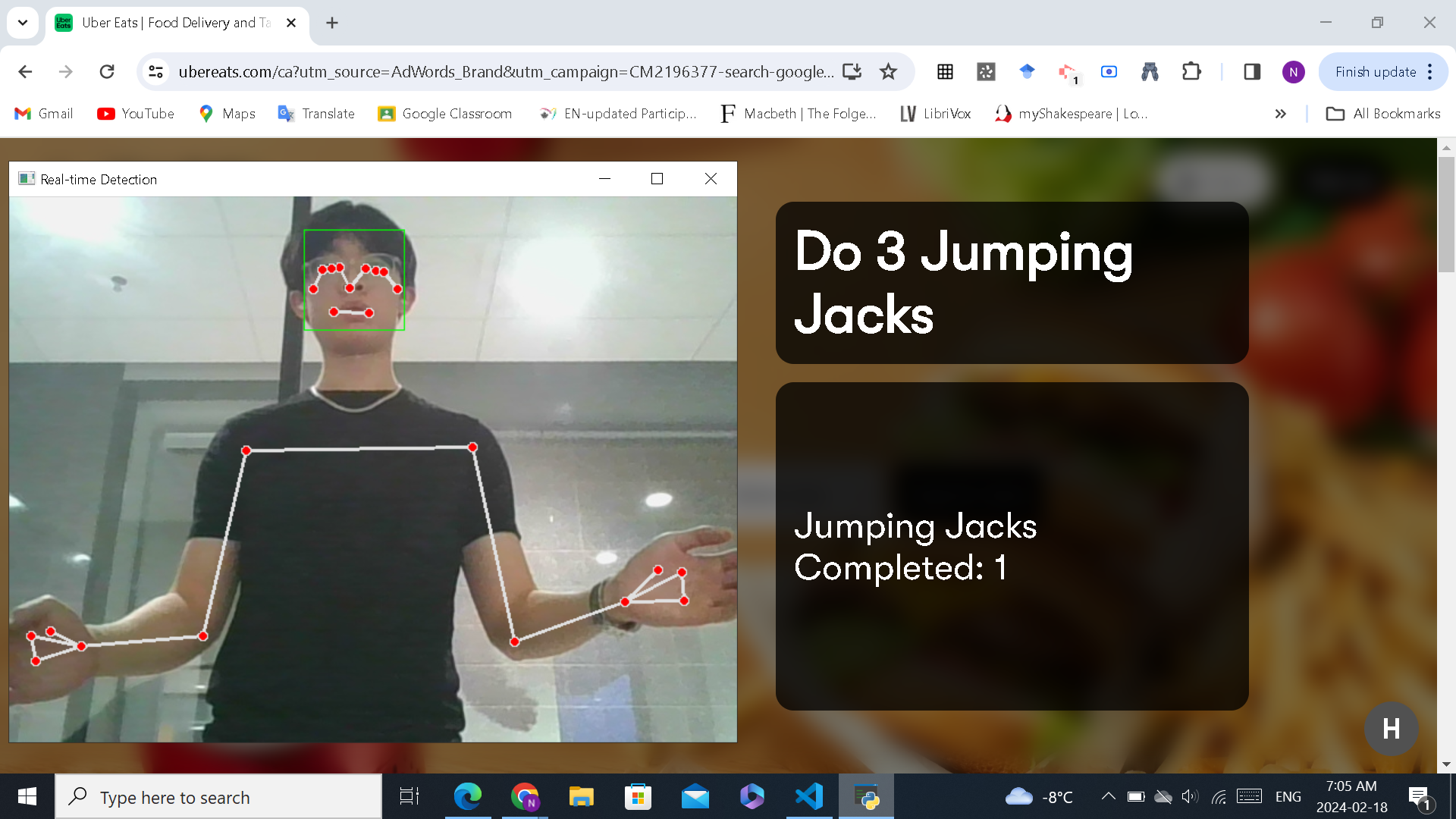This screenshot has height=819, width=1456.
Task: Click the Windows search box
Action: coord(218,797)
